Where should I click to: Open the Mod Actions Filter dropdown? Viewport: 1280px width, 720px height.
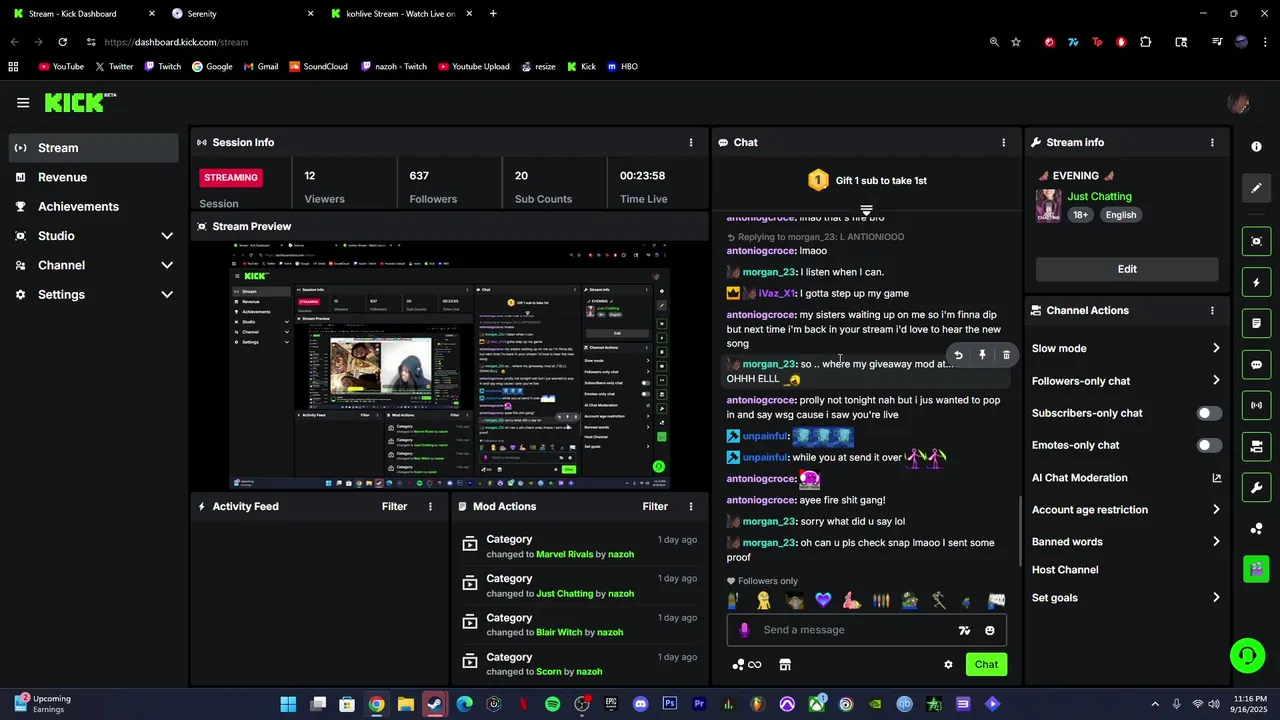[655, 506]
